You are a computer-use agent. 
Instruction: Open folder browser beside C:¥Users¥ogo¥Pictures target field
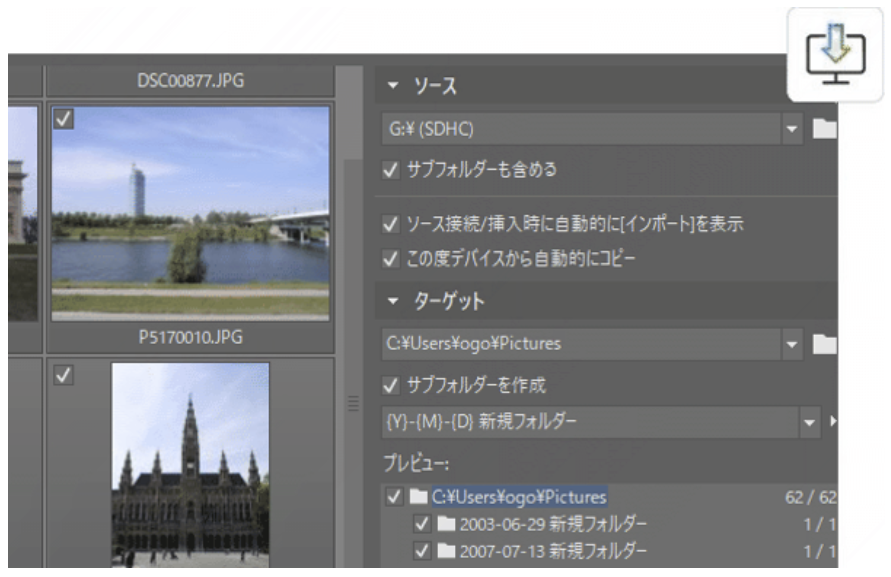pyautogui.click(x=824, y=345)
